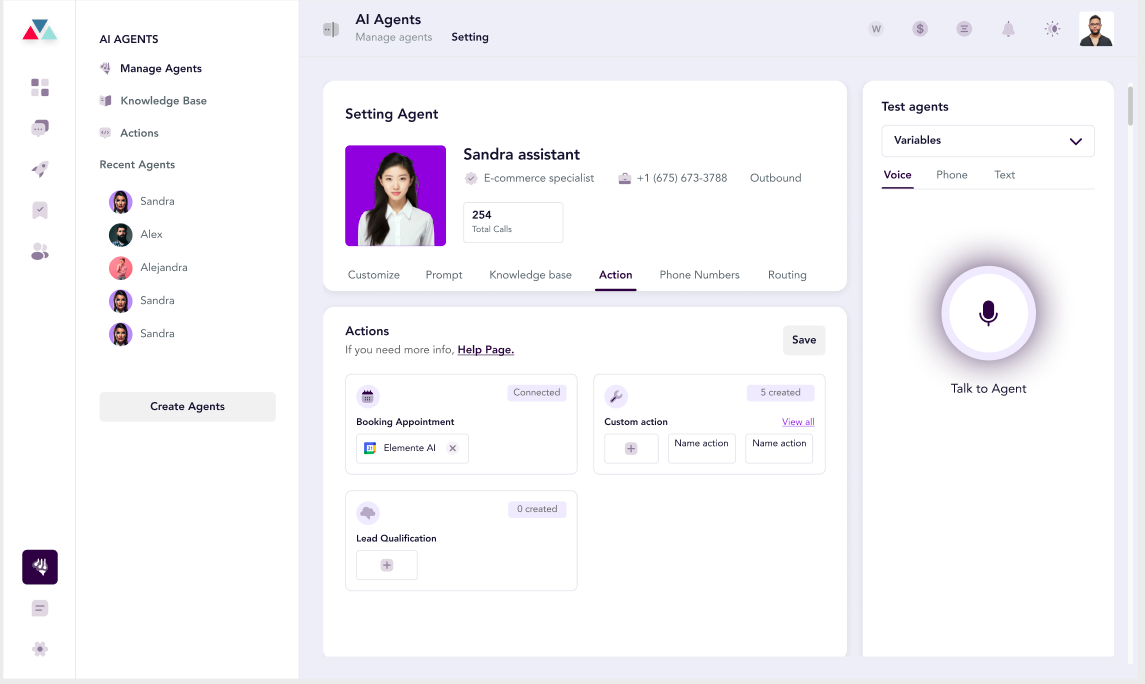Click the briefcase icon beside phone number
This screenshot has width=1145, height=684.
coord(624,178)
